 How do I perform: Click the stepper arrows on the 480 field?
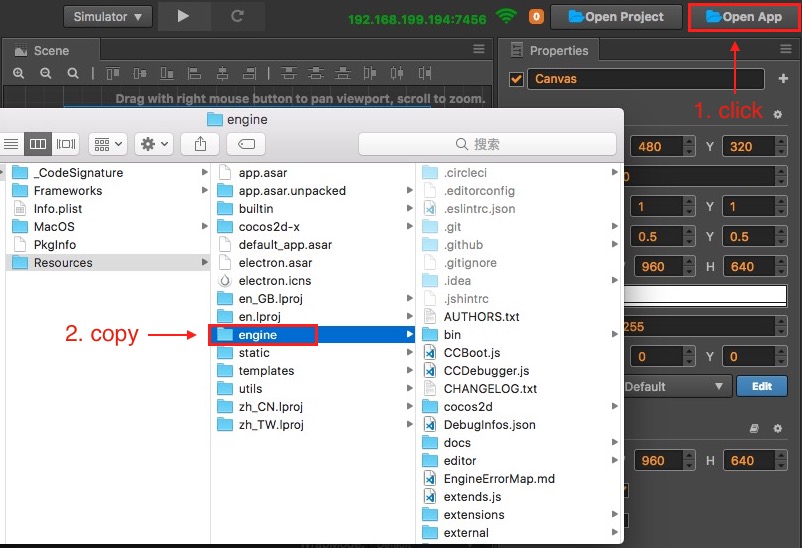click(689, 147)
